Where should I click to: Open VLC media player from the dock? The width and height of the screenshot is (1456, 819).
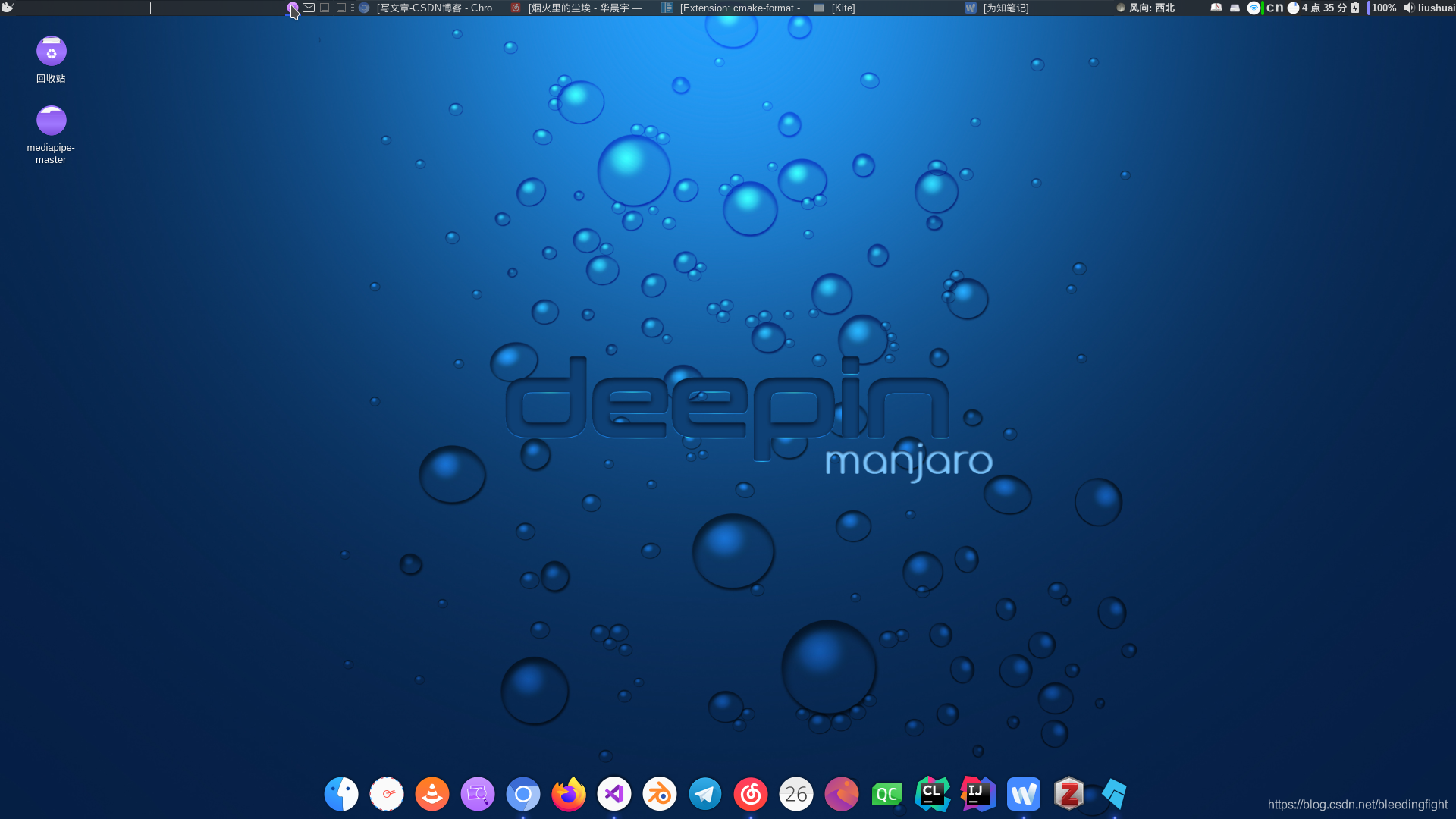432,794
